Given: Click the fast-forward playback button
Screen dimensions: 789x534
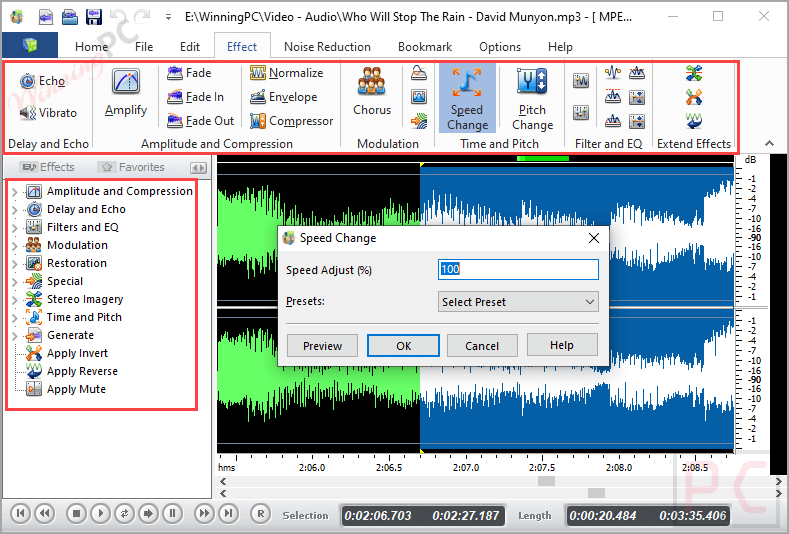Looking at the screenshot, I should 204,513.
